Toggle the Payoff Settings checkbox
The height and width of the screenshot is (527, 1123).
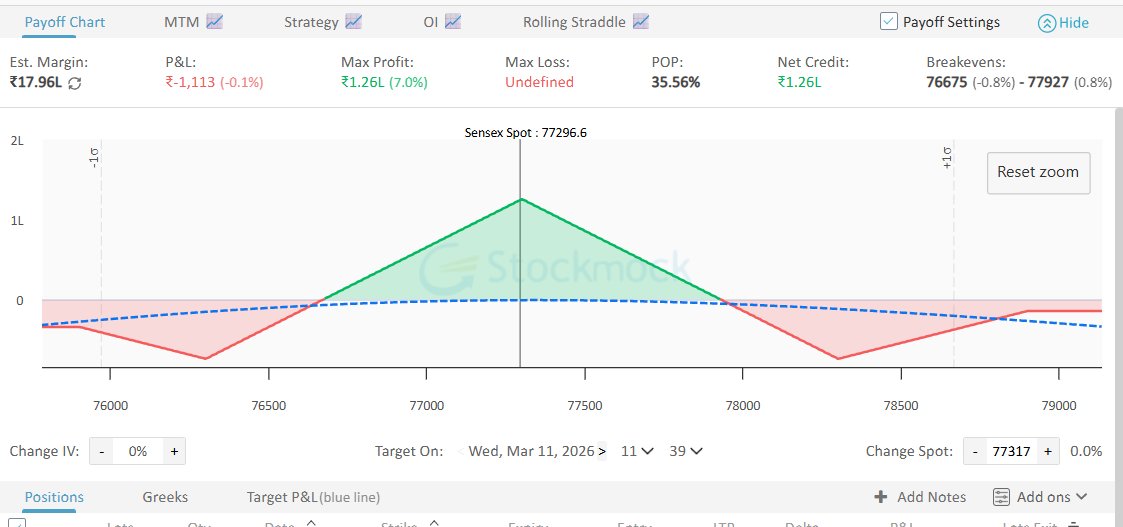point(889,21)
